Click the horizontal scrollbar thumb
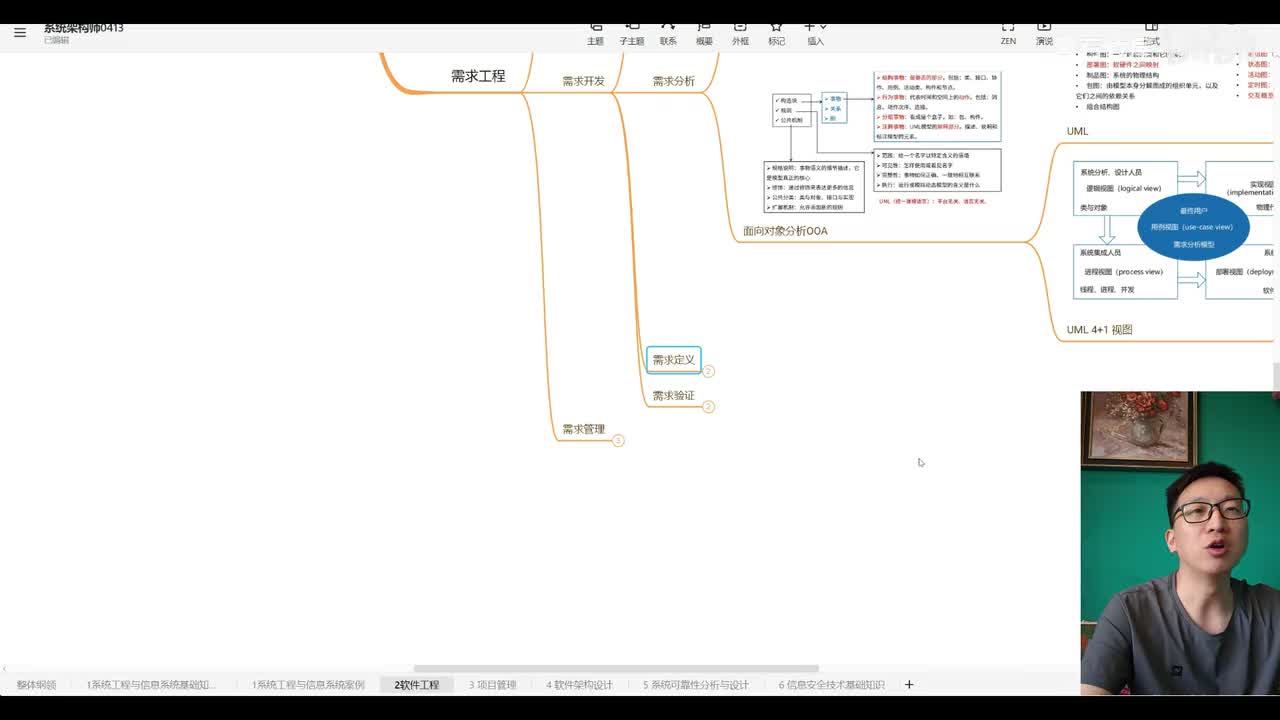1280x720 pixels. click(x=616, y=669)
